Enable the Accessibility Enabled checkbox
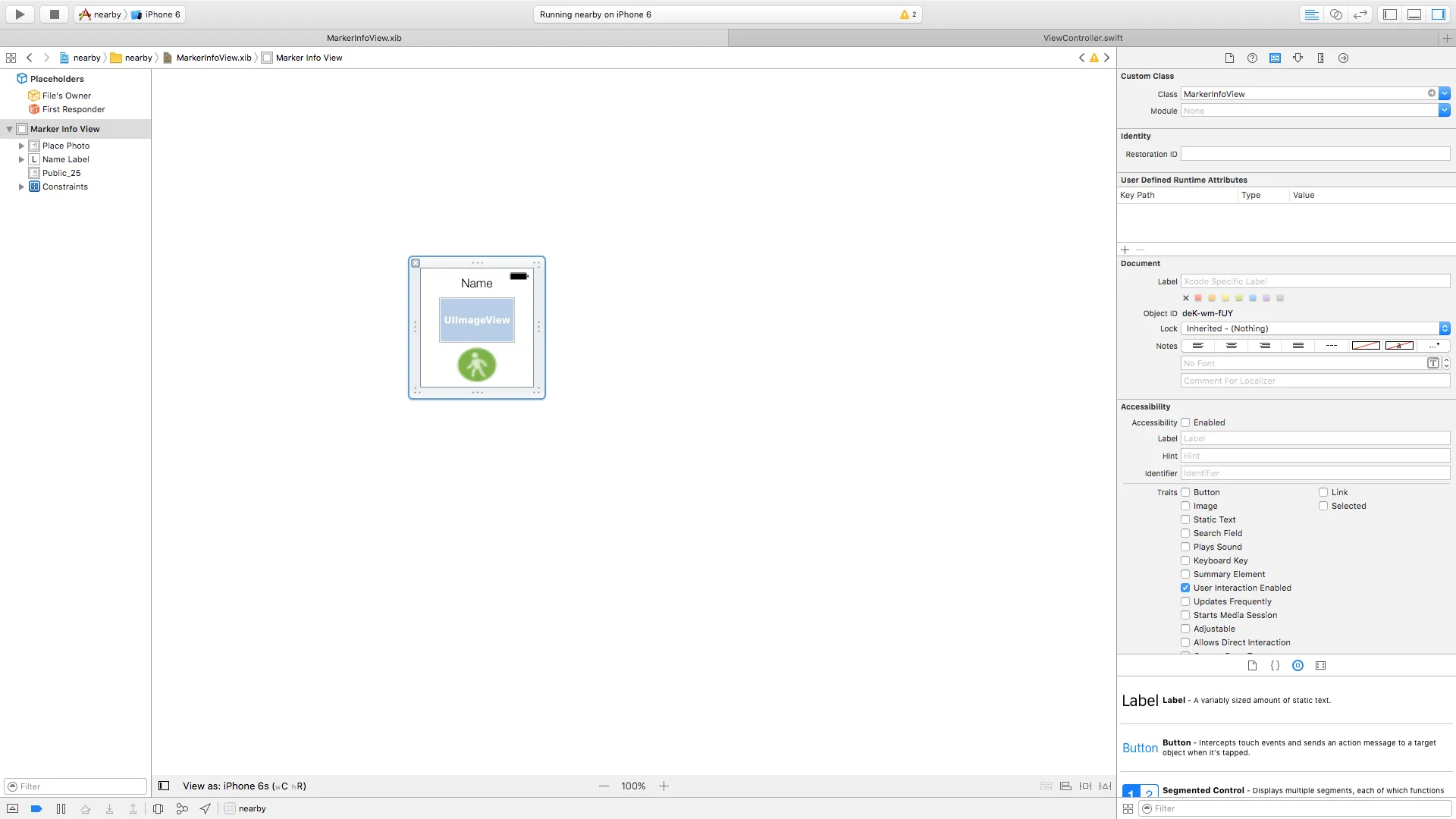 (1185, 423)
